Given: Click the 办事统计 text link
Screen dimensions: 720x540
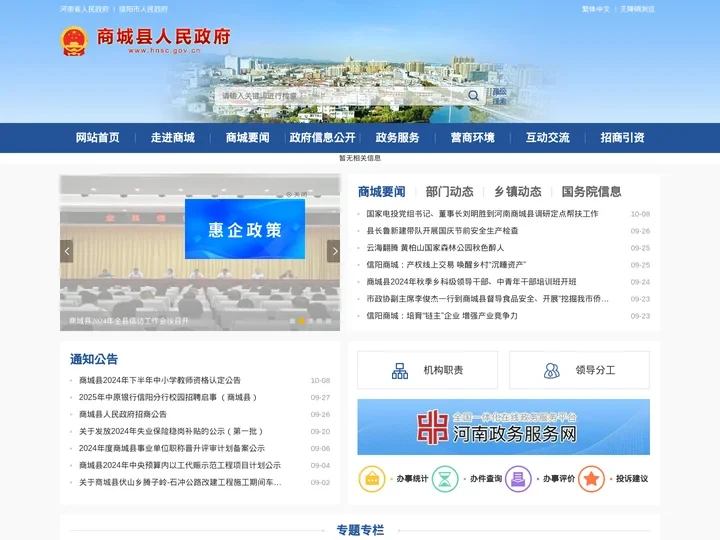Looking at the screenshot, I should point(412,479).
